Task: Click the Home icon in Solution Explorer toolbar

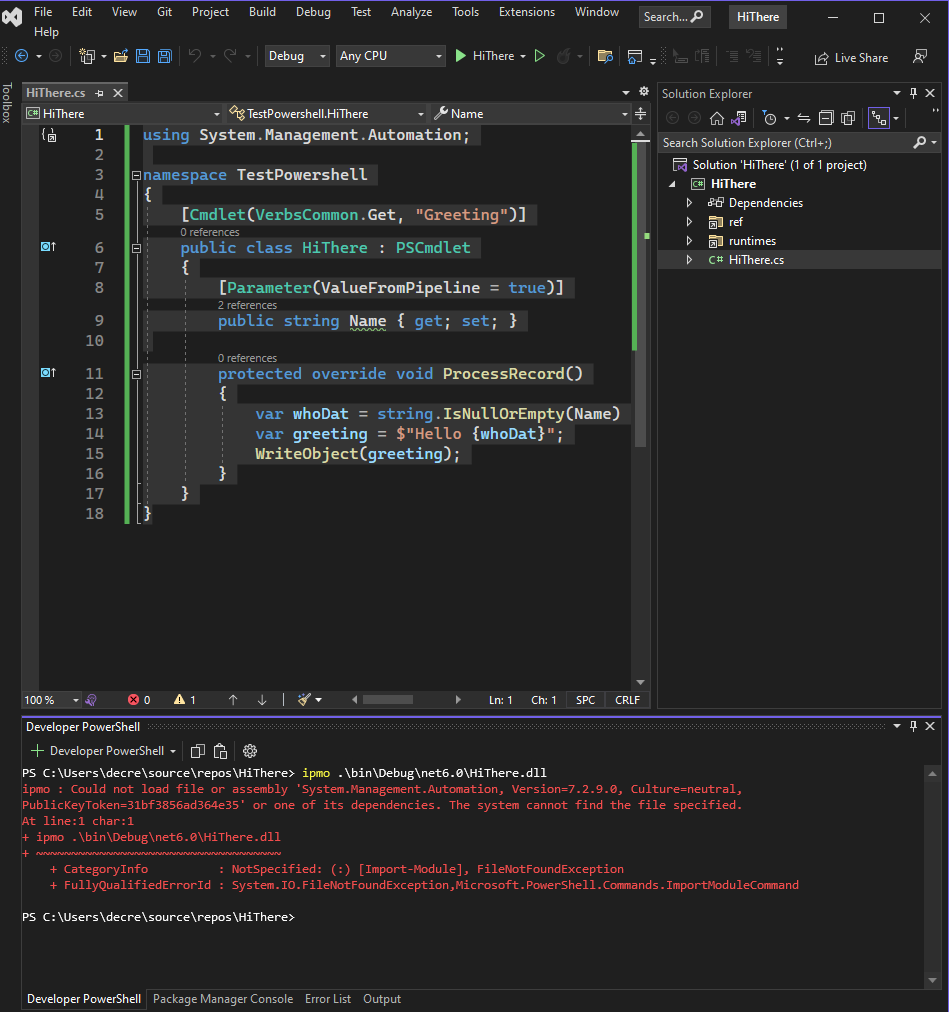Action: coord(716,118)
